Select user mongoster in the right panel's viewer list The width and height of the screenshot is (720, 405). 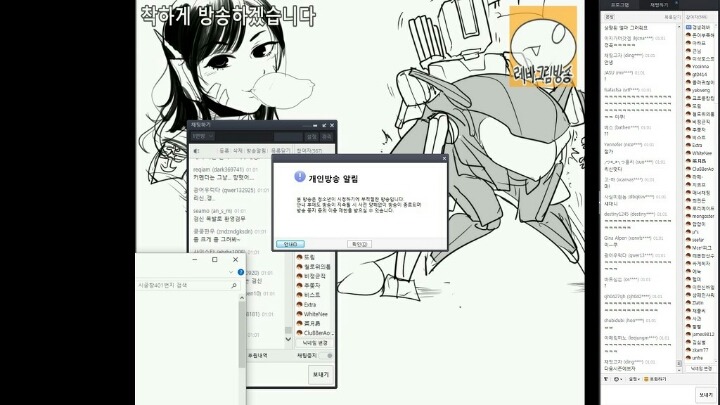[x=700, y=216]
